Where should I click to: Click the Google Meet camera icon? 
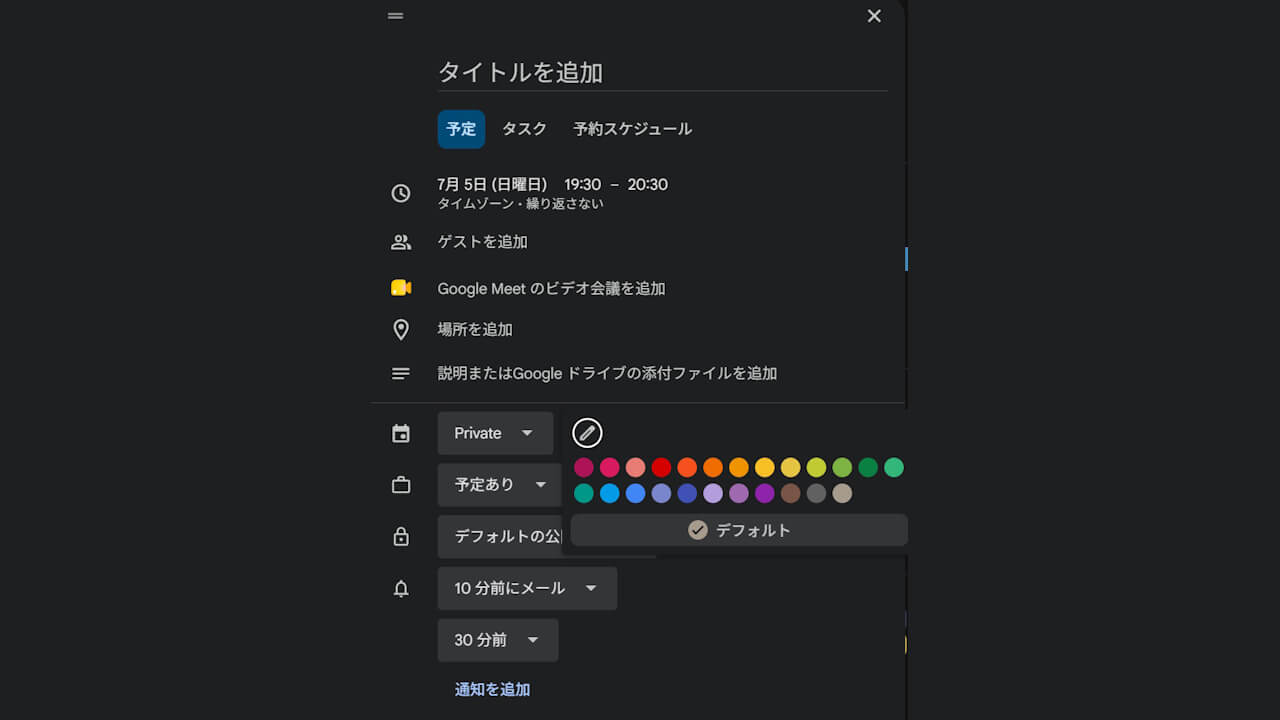(401, 288)
